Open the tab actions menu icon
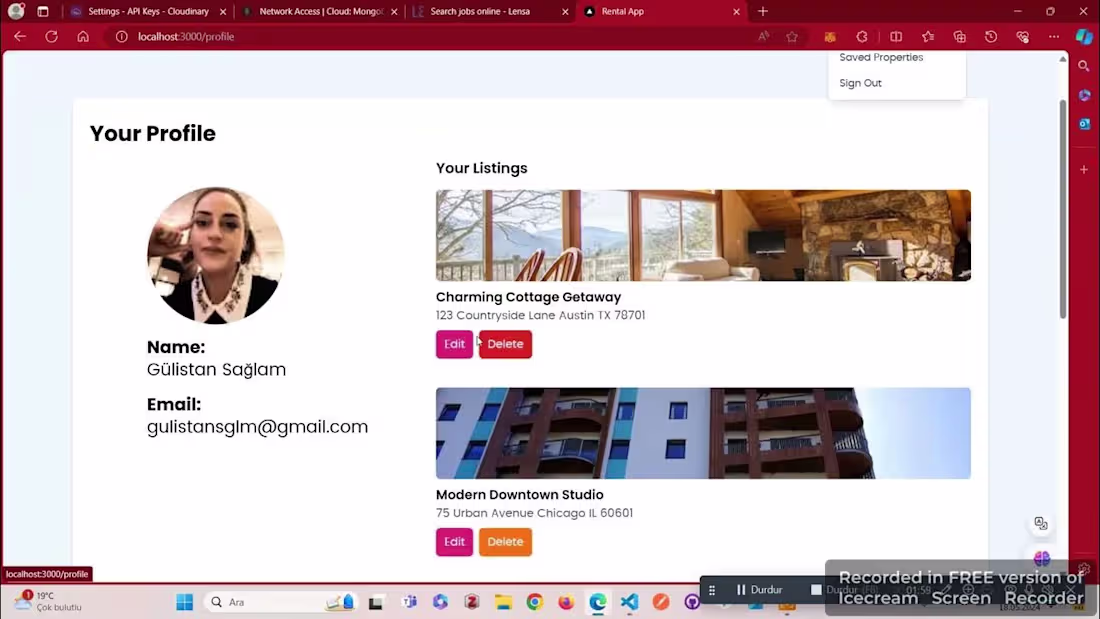This screenshot has height=619, width=1100. tap(43, 11)
